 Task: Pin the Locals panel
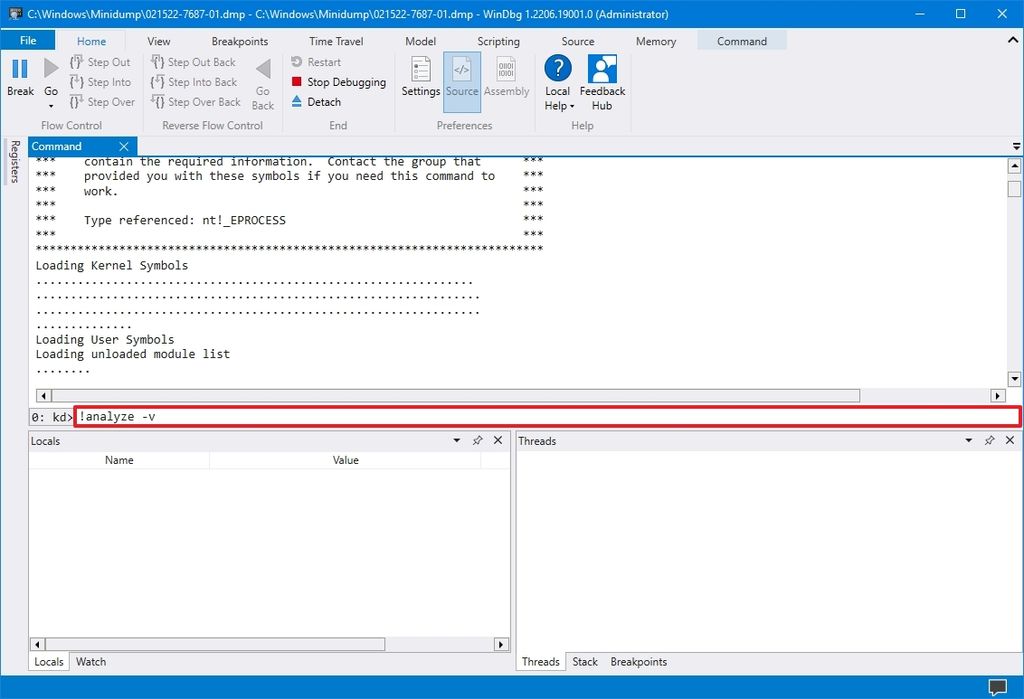click(478, 440)
